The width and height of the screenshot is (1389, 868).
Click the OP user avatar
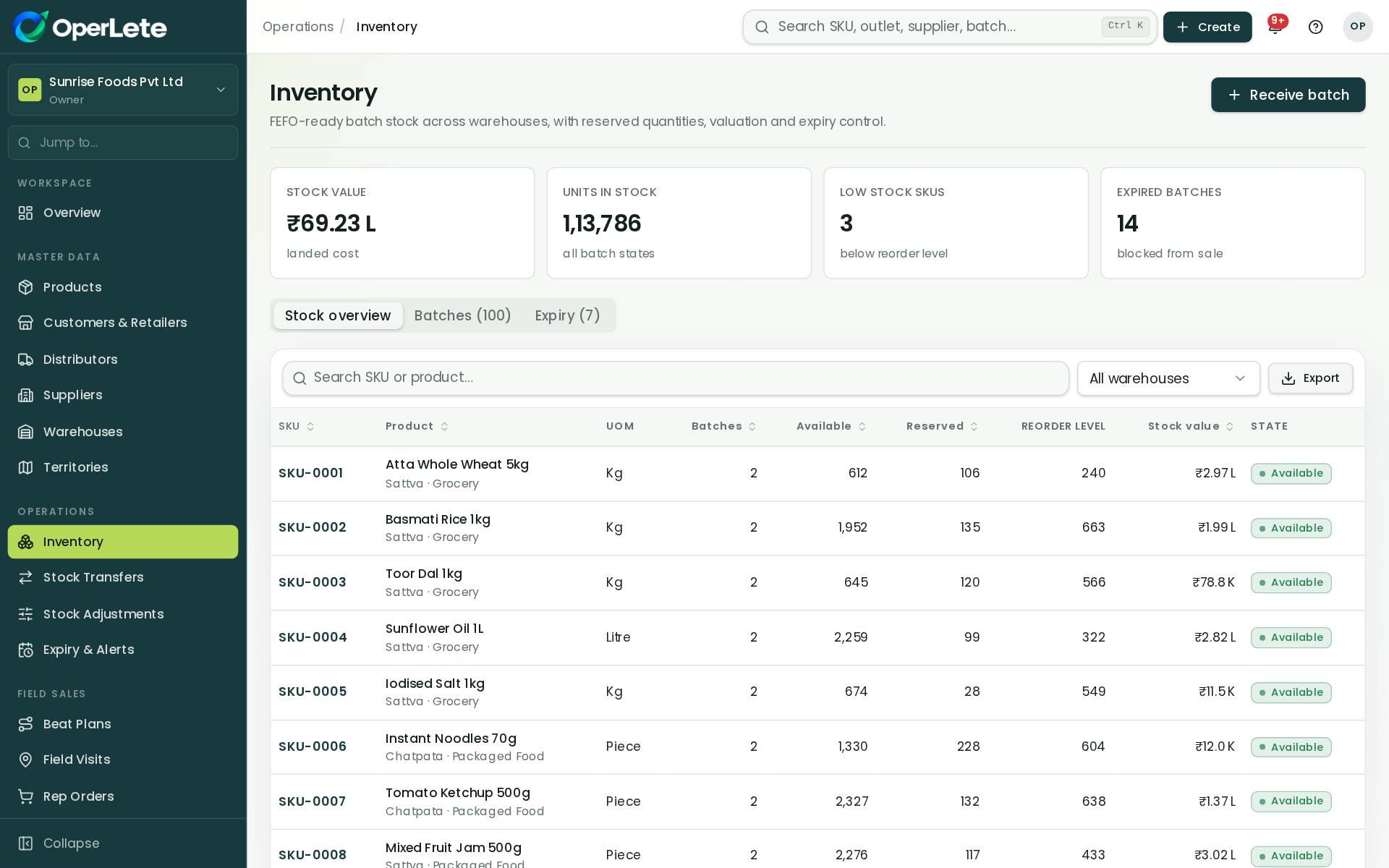click(1358, 27)
